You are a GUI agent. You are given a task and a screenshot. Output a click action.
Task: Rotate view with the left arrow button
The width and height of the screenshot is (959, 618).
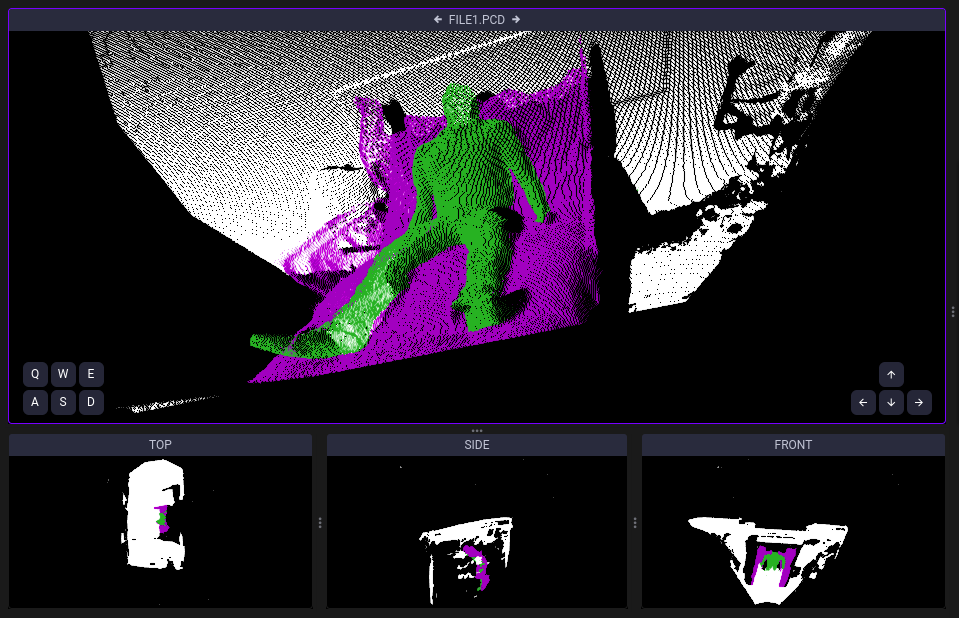(863, 403)
